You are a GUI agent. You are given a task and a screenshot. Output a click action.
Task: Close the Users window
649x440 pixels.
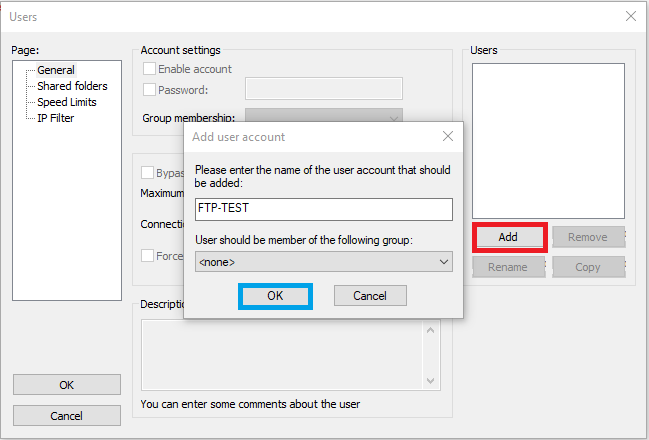(630, 16)
